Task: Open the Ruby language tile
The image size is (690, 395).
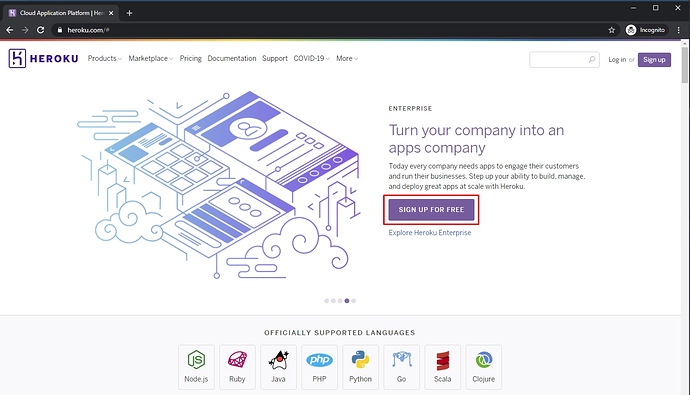Action: (x=237, y=367)
